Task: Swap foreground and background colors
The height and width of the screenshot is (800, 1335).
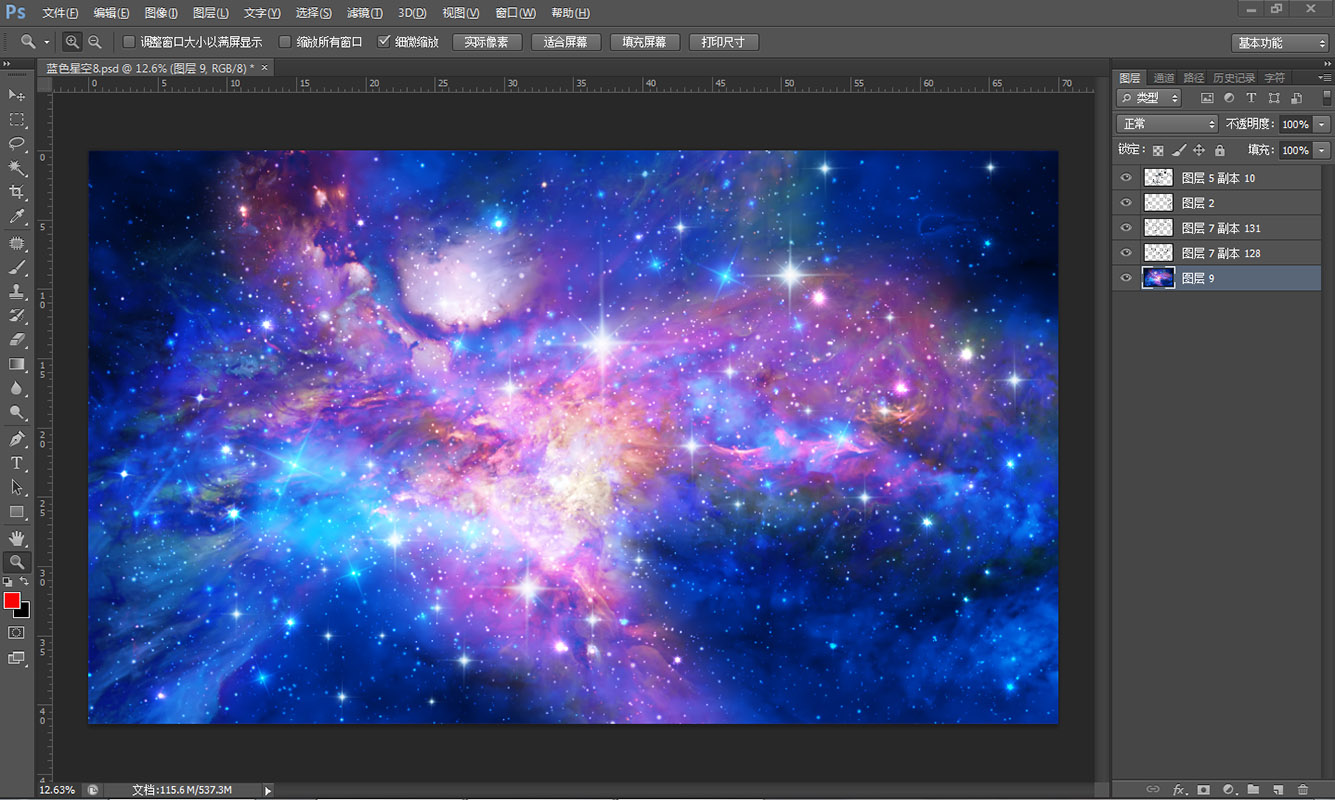Action: (x=25, y=581)
